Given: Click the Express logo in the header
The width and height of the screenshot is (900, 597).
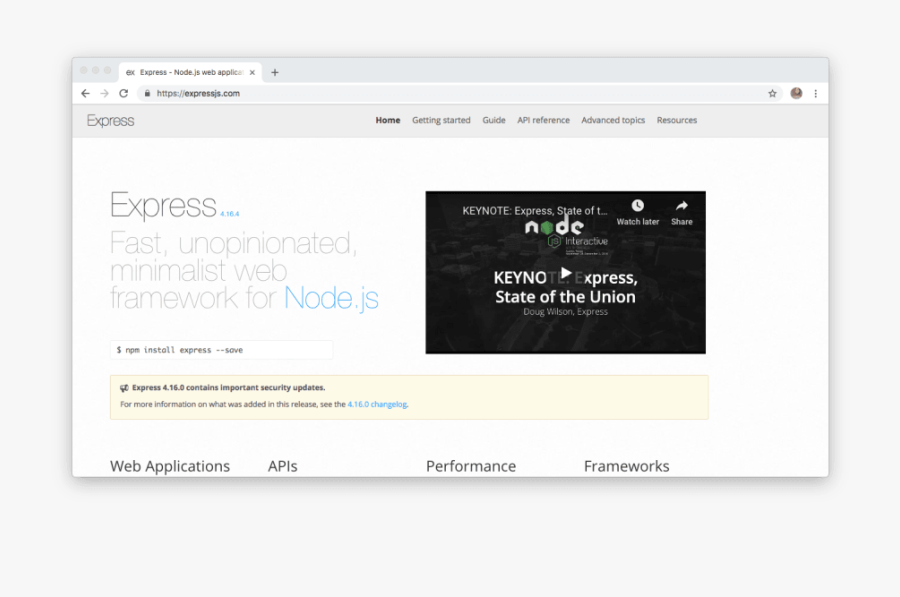Looking at the screenshot, I should (109, 120).
